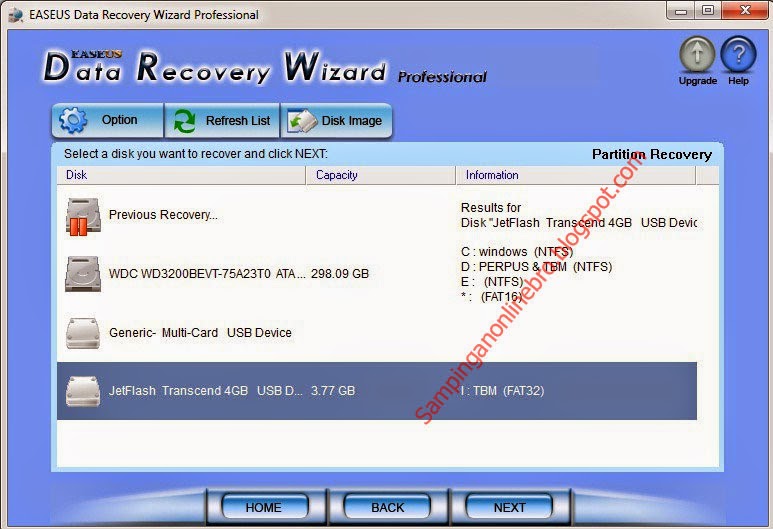Click Upgrade label text
Image resolution: width=773 pixels, height=529 pixels.
[x=698, y=81]
